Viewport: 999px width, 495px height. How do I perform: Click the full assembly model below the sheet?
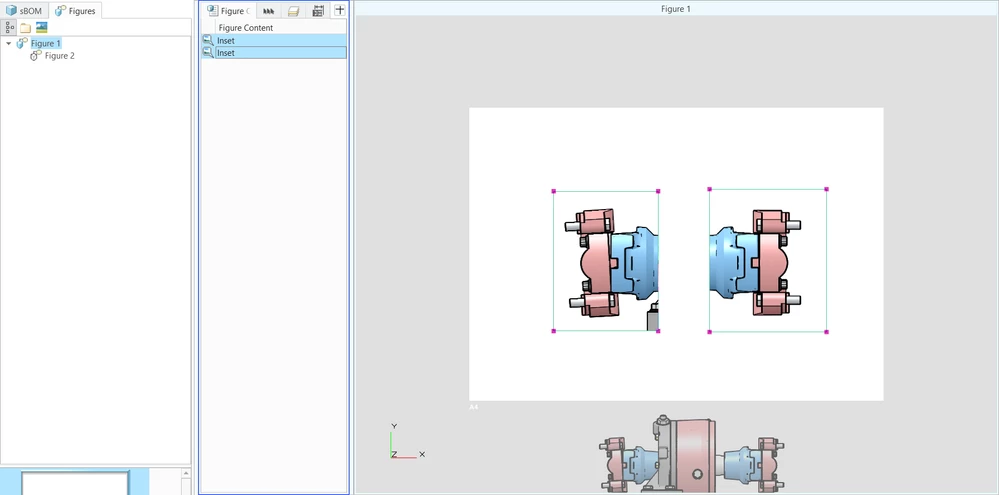[x=692, y=454]
